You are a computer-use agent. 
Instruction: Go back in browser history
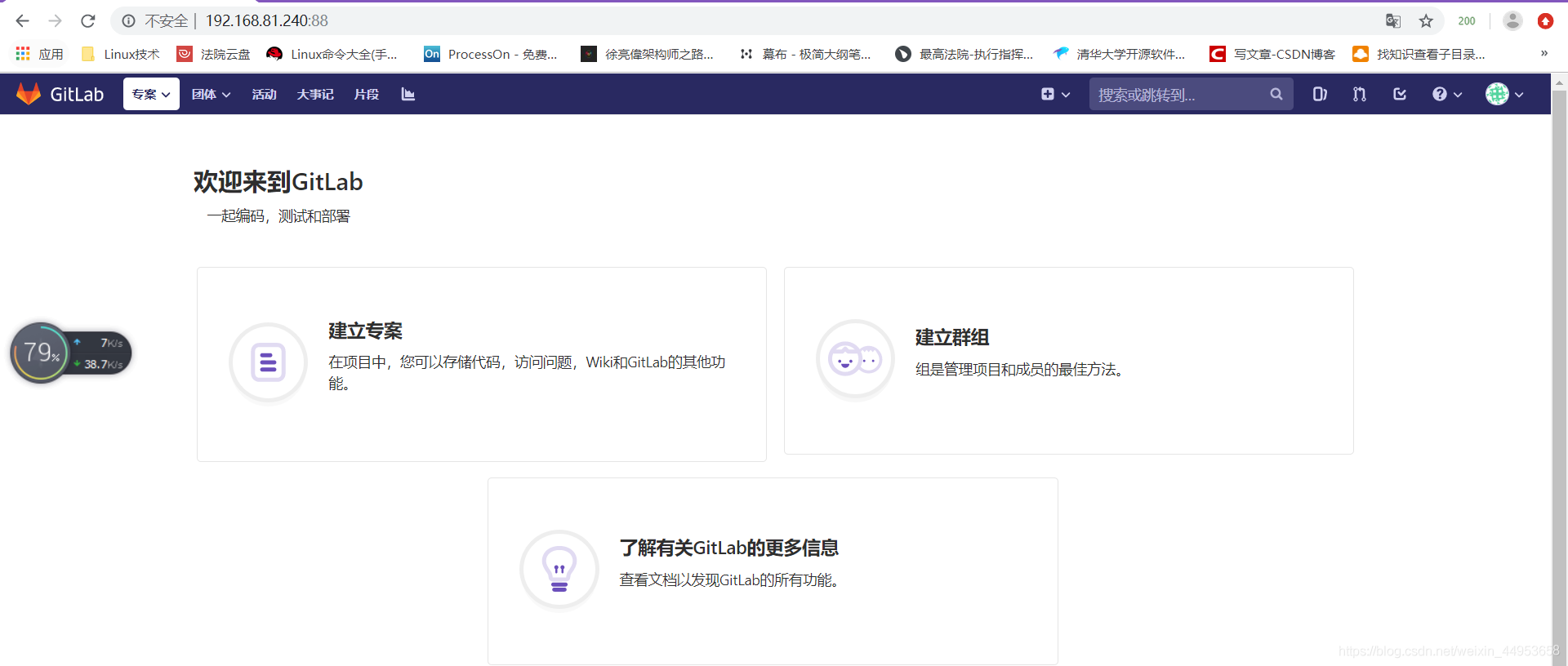[x=22, y=21]
